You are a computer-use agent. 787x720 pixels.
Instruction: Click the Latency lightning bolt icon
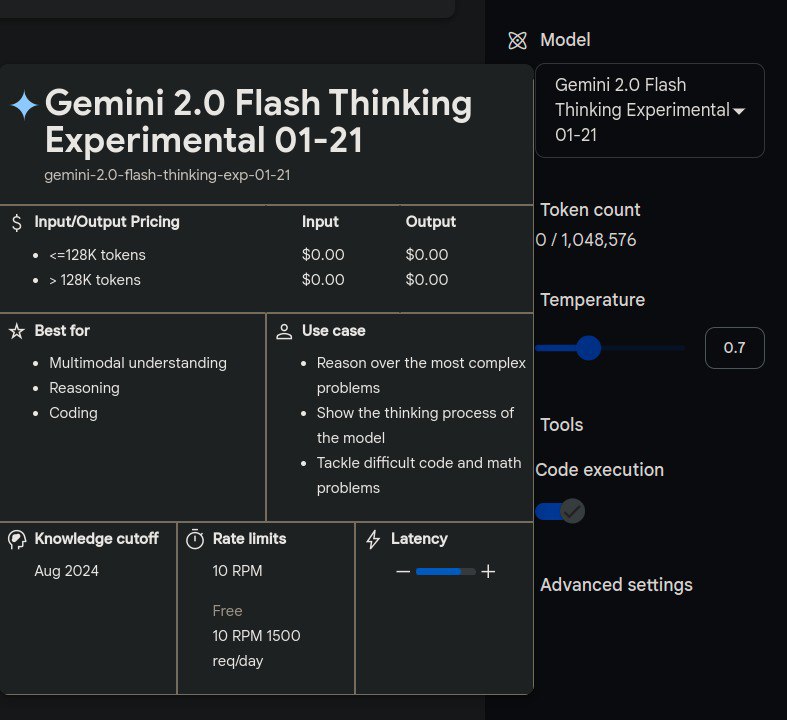pyautogui.click(x=373, y=539)
